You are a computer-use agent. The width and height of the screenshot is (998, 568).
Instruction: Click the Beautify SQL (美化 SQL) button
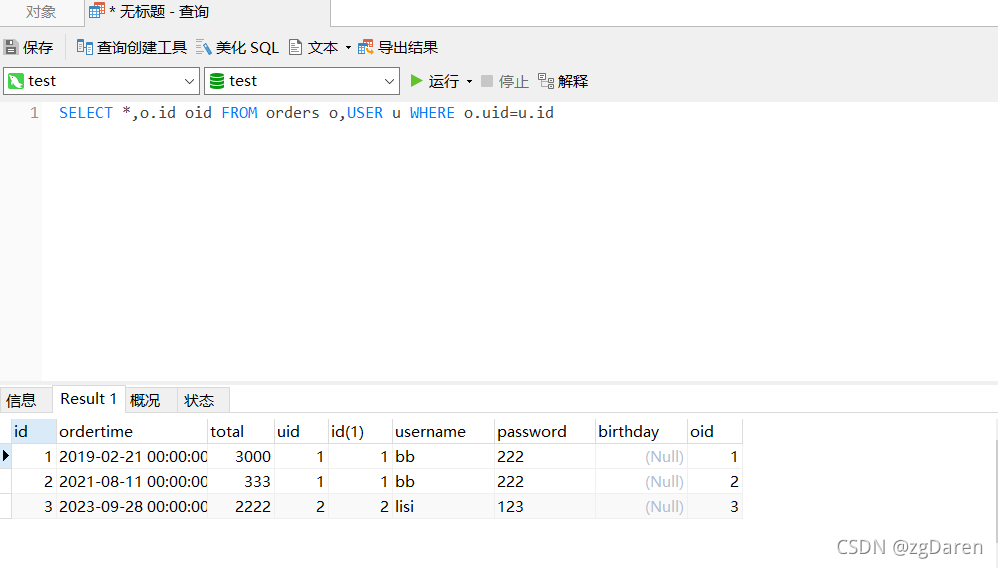(237, 47)
